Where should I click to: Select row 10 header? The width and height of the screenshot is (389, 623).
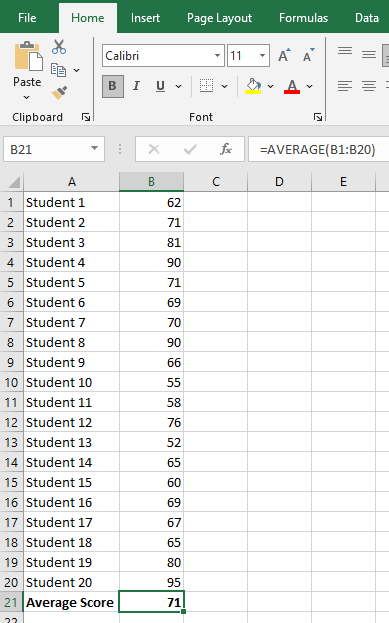click(11, 383)
